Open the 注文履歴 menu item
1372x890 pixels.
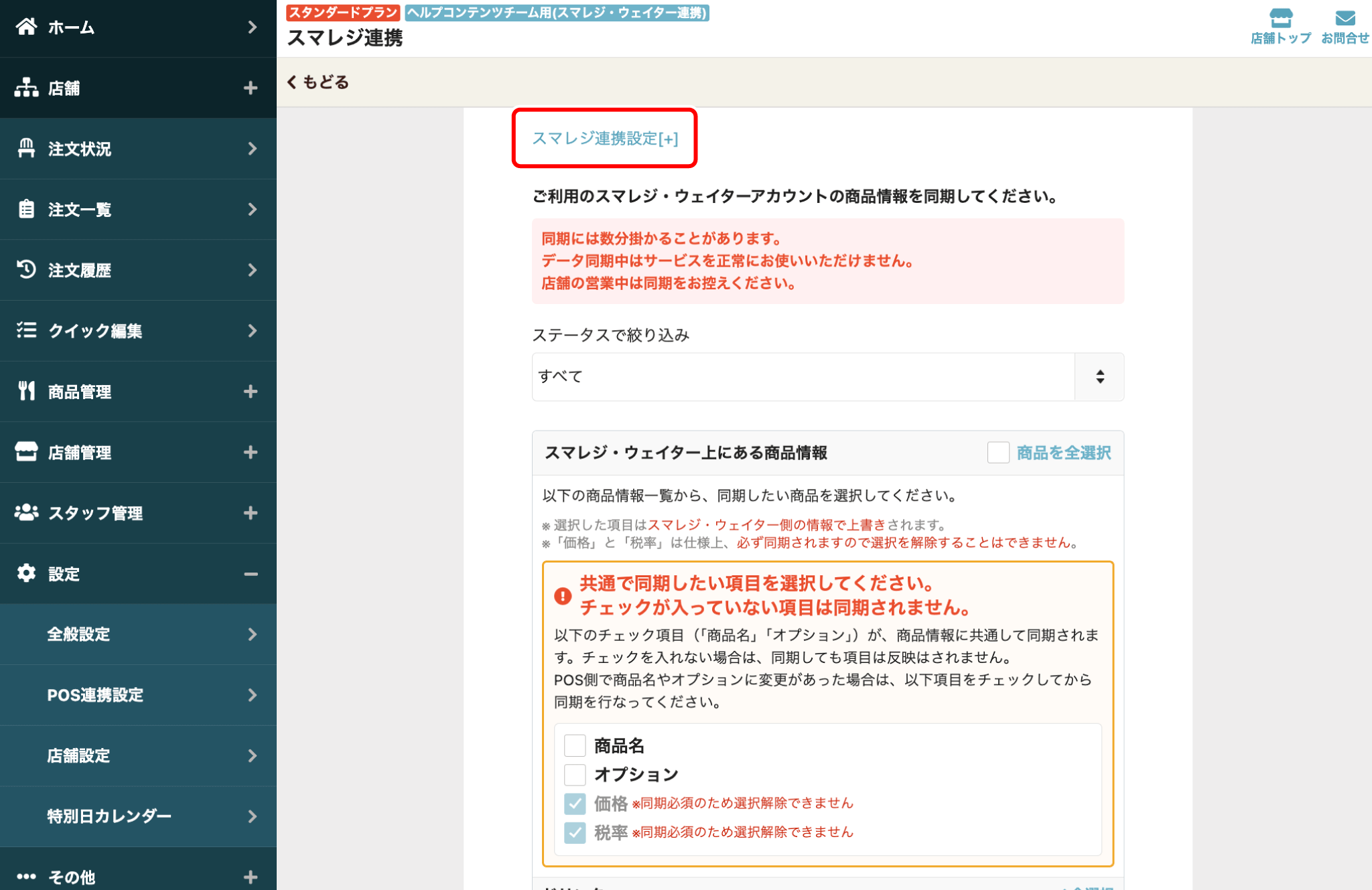pos(138,270)
